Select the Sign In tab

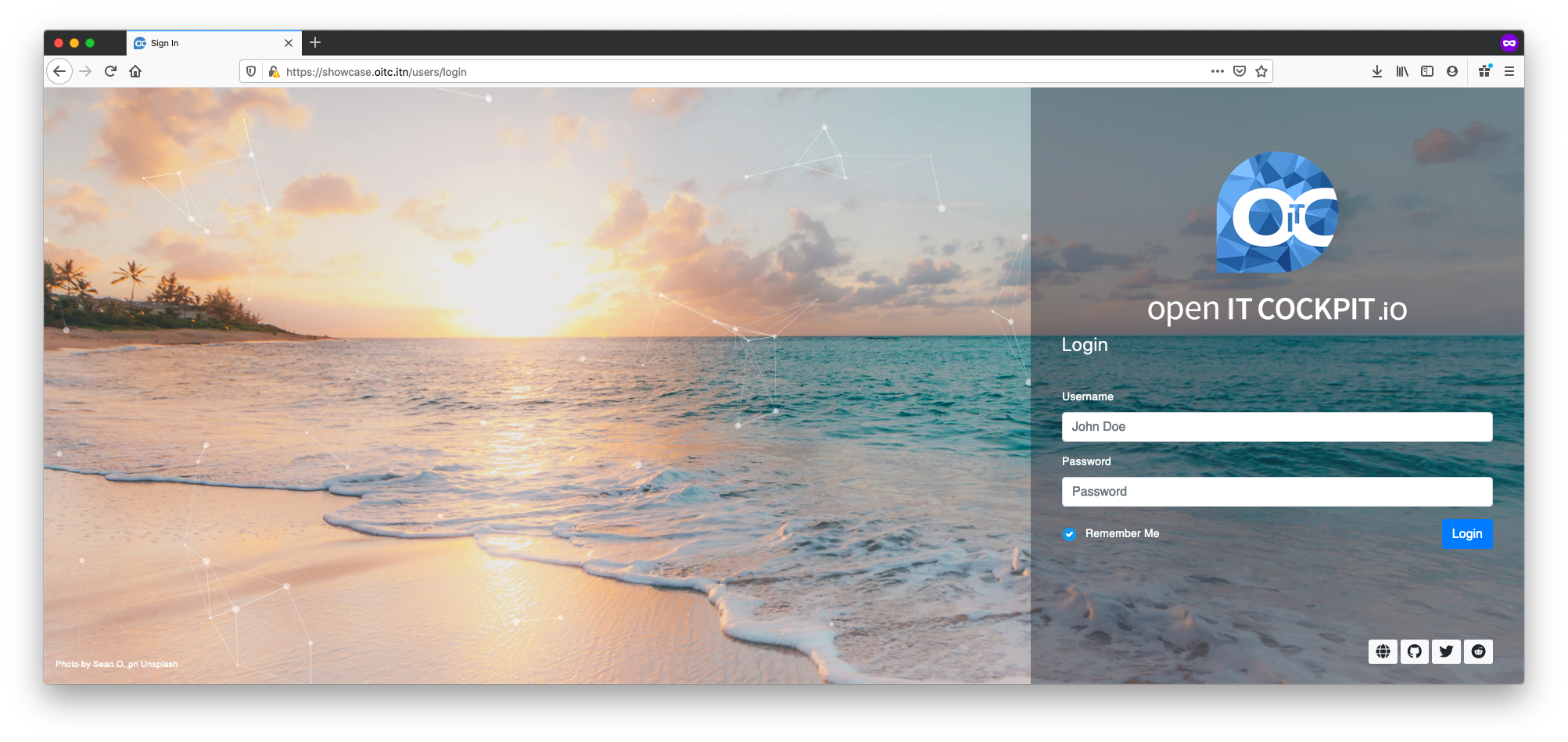[x=213, y=43]
